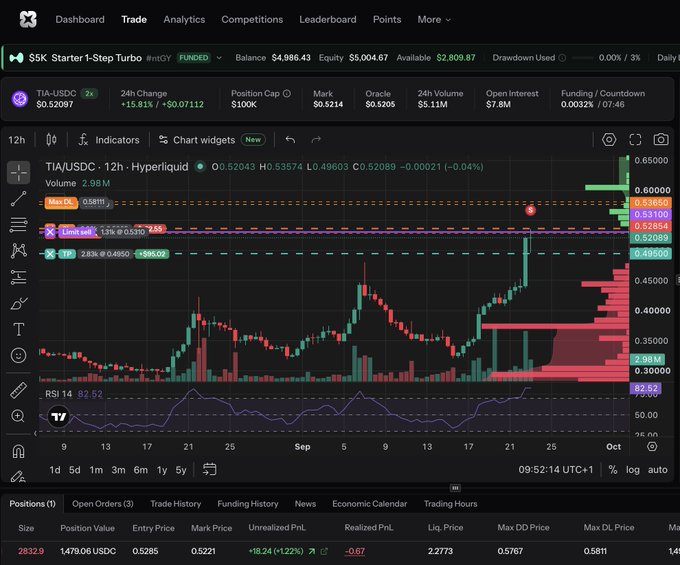Click the TIA token icon
This screenshot has width=680, height=565.
(x=20, y=99)
